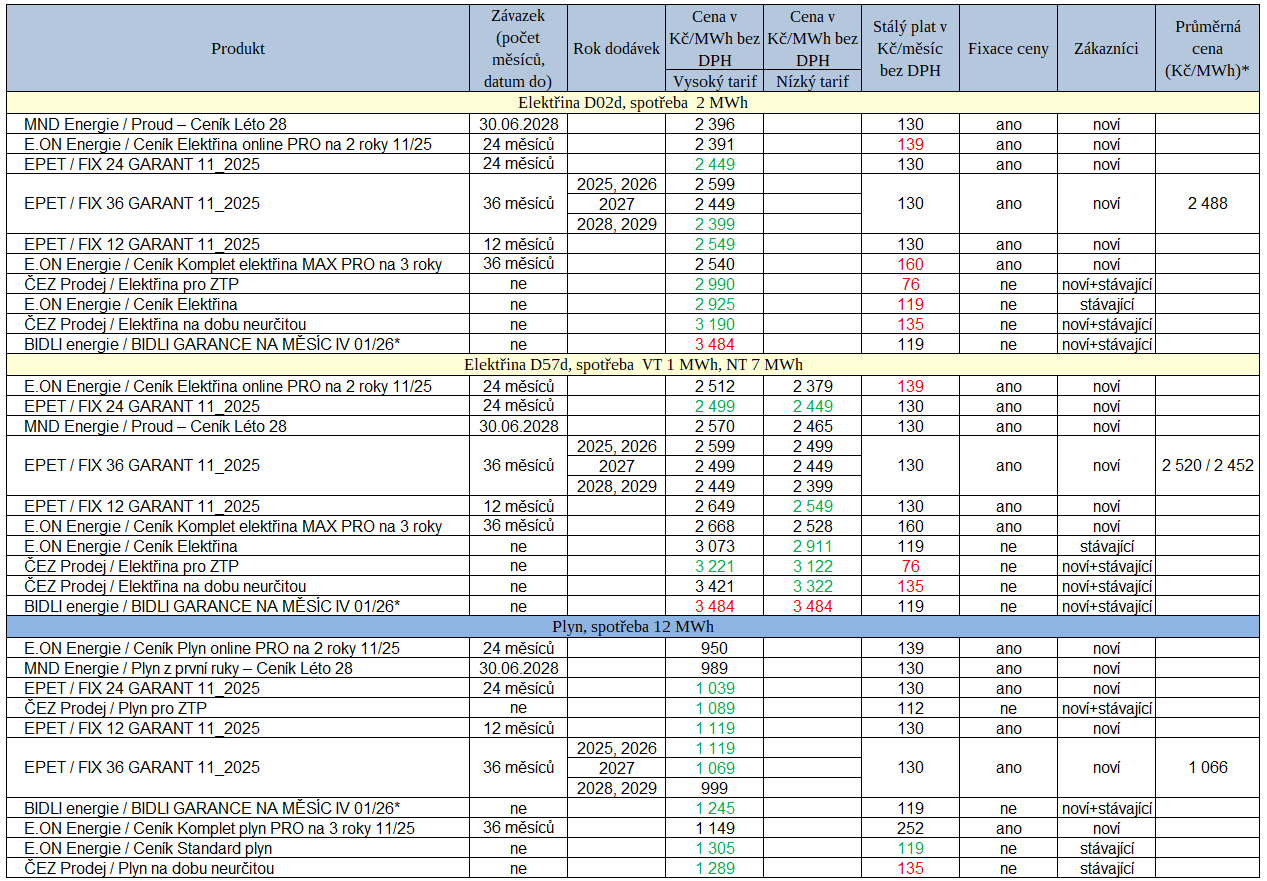Click the Fixace ceny header cell

1008,49
